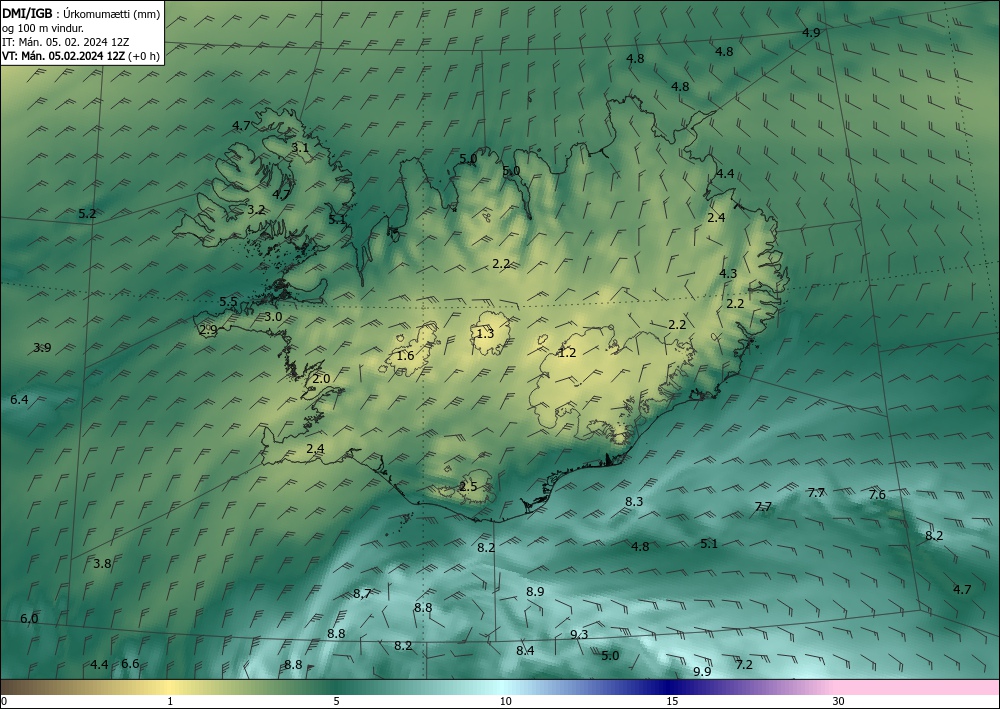Select the subtitle "og 100 m vindur."
Screen dimensions: 1000x709
tap(43, 29)
